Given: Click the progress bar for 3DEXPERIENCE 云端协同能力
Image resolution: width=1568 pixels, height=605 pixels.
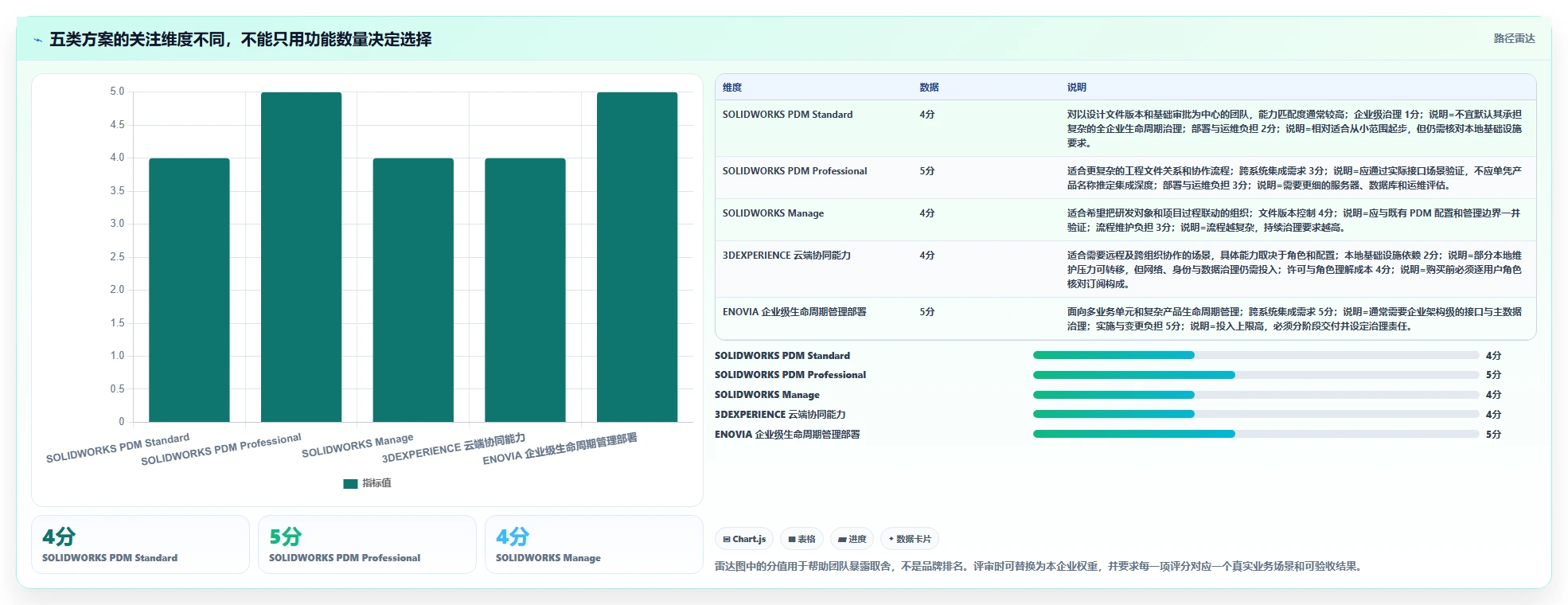Looking at the screenshot, I should 1256,414.
